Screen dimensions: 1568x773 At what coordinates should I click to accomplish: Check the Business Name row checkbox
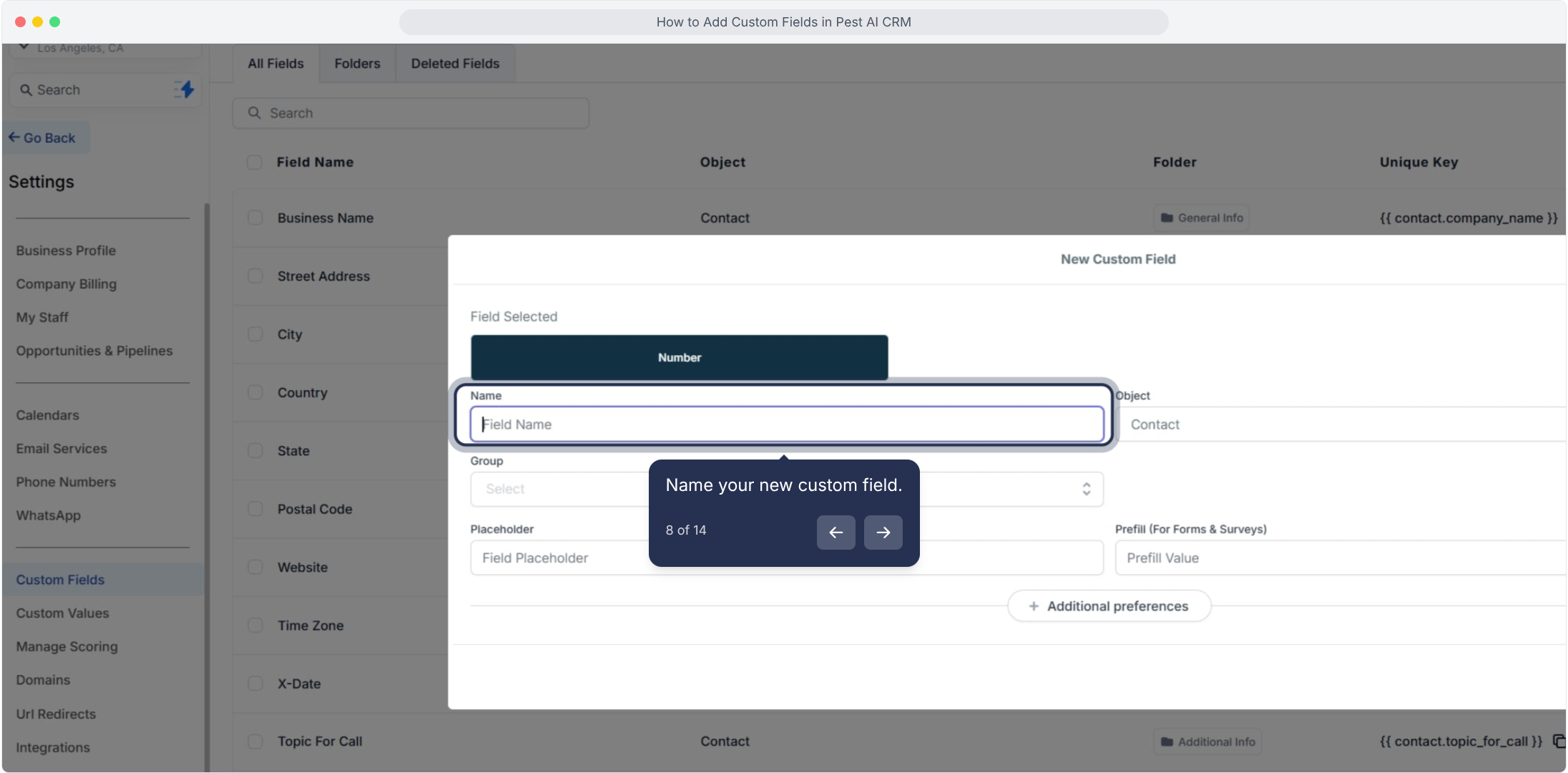(x=255, y=218)
